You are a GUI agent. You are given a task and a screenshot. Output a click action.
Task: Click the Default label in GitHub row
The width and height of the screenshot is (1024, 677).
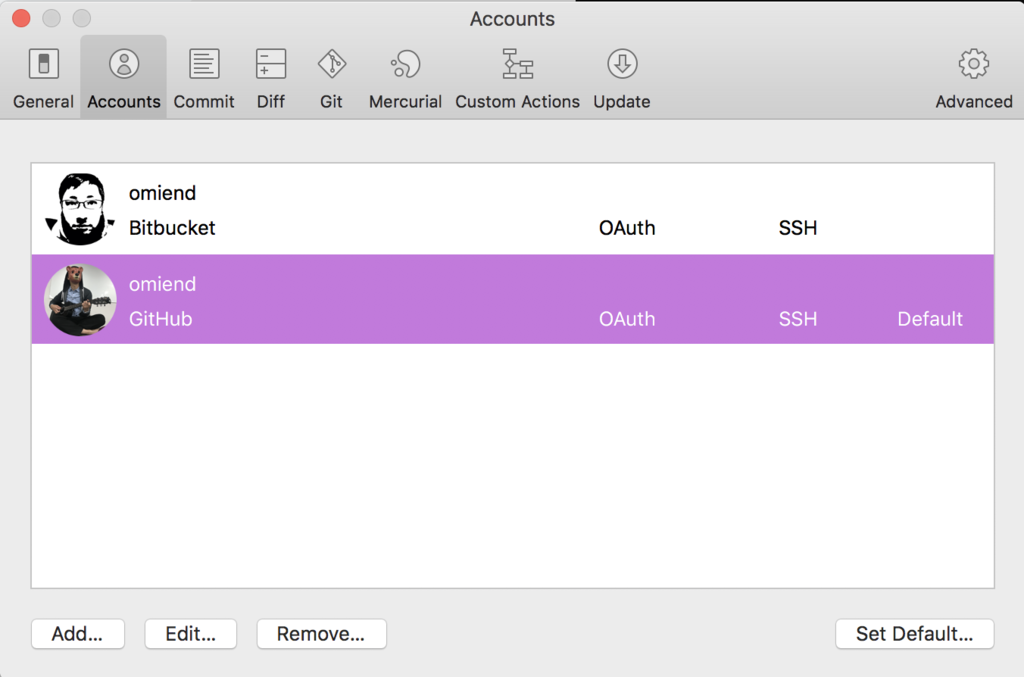pyautogui.click(x=930, y=319)
